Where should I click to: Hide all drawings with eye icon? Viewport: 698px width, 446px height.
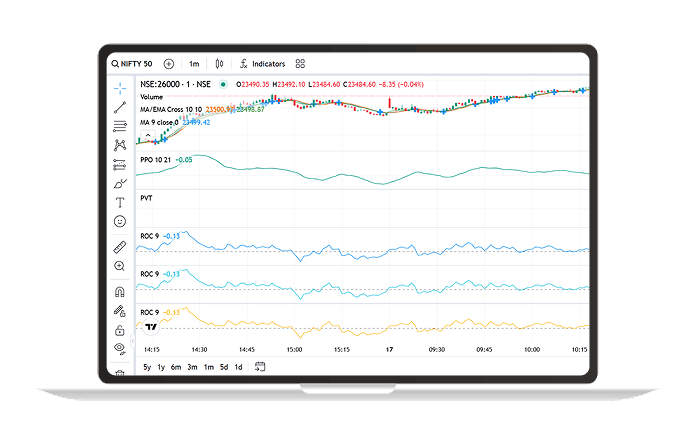[x=120, y=348]
